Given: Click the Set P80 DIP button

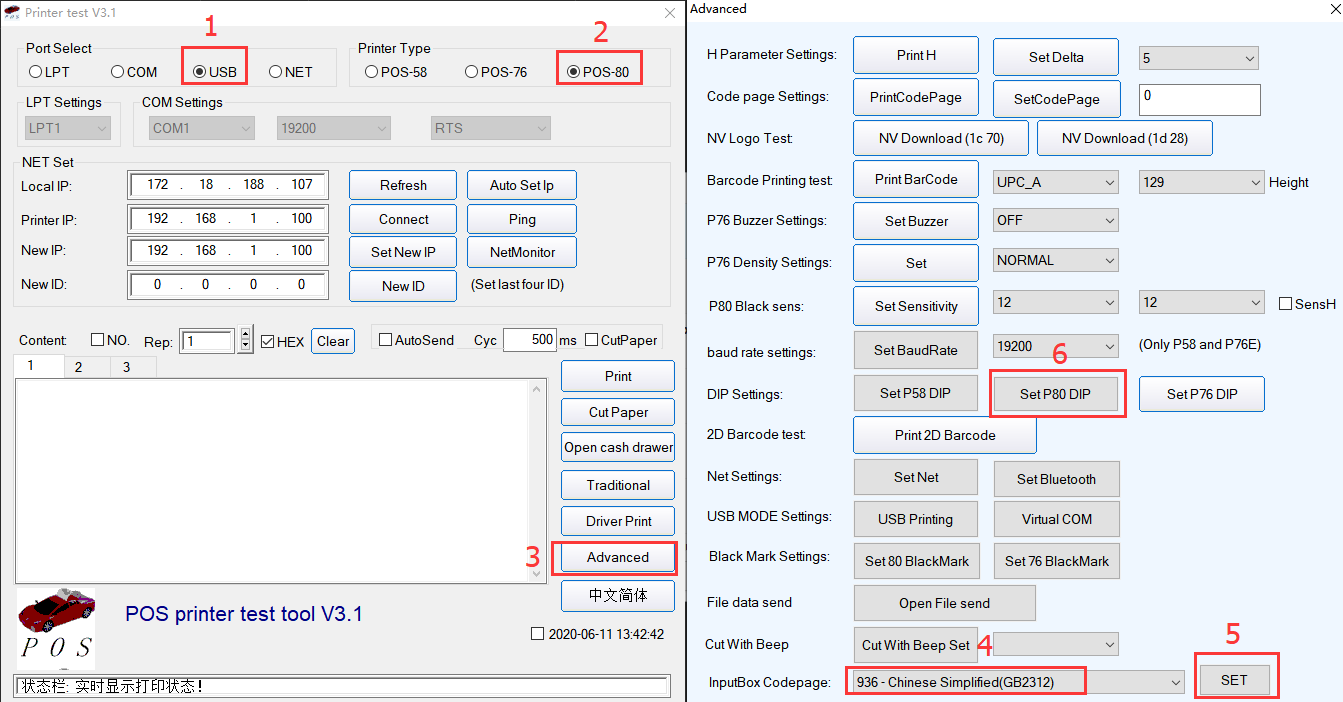Looking at the screenshot, I should point(1055,394).
